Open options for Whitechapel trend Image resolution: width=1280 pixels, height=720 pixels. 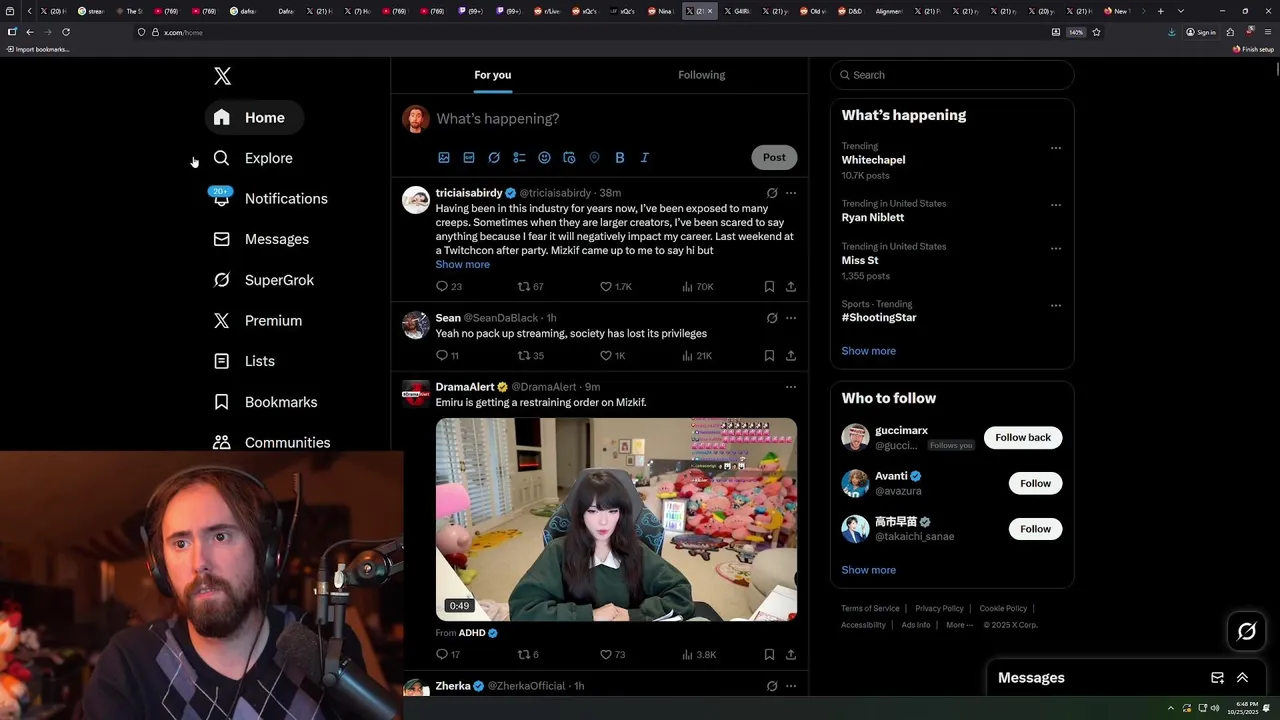tap(1056, 148)
